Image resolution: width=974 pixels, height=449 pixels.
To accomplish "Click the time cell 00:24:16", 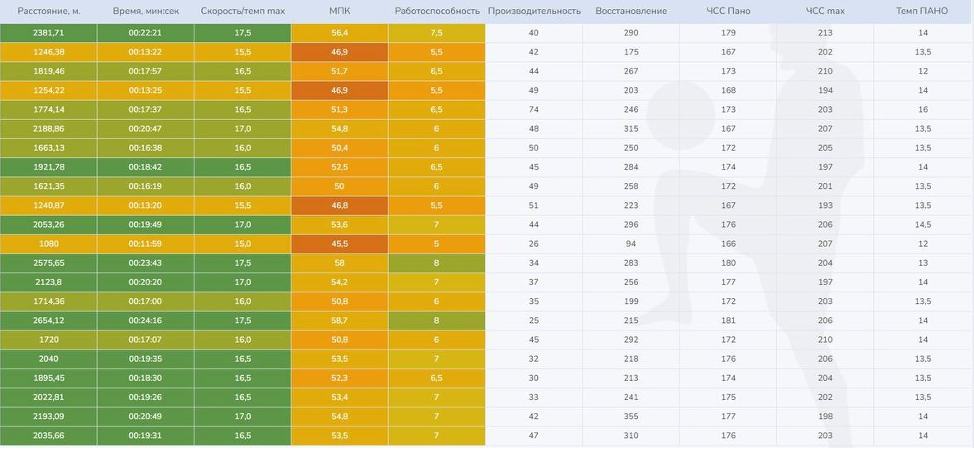I will point(145,321).
